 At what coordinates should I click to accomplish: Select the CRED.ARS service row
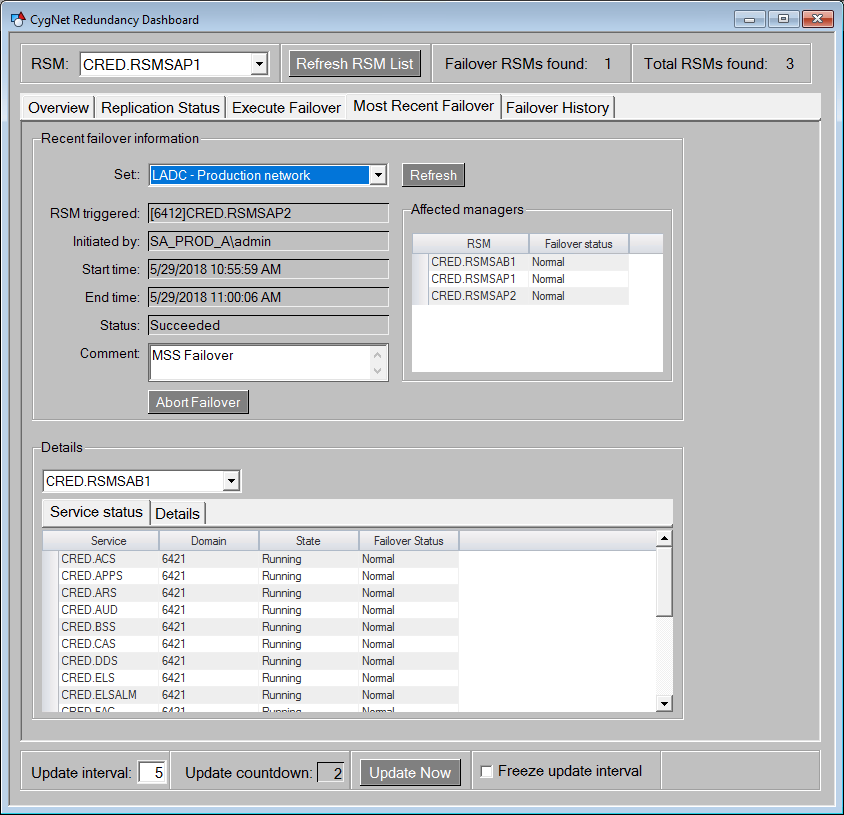[251, 593]
